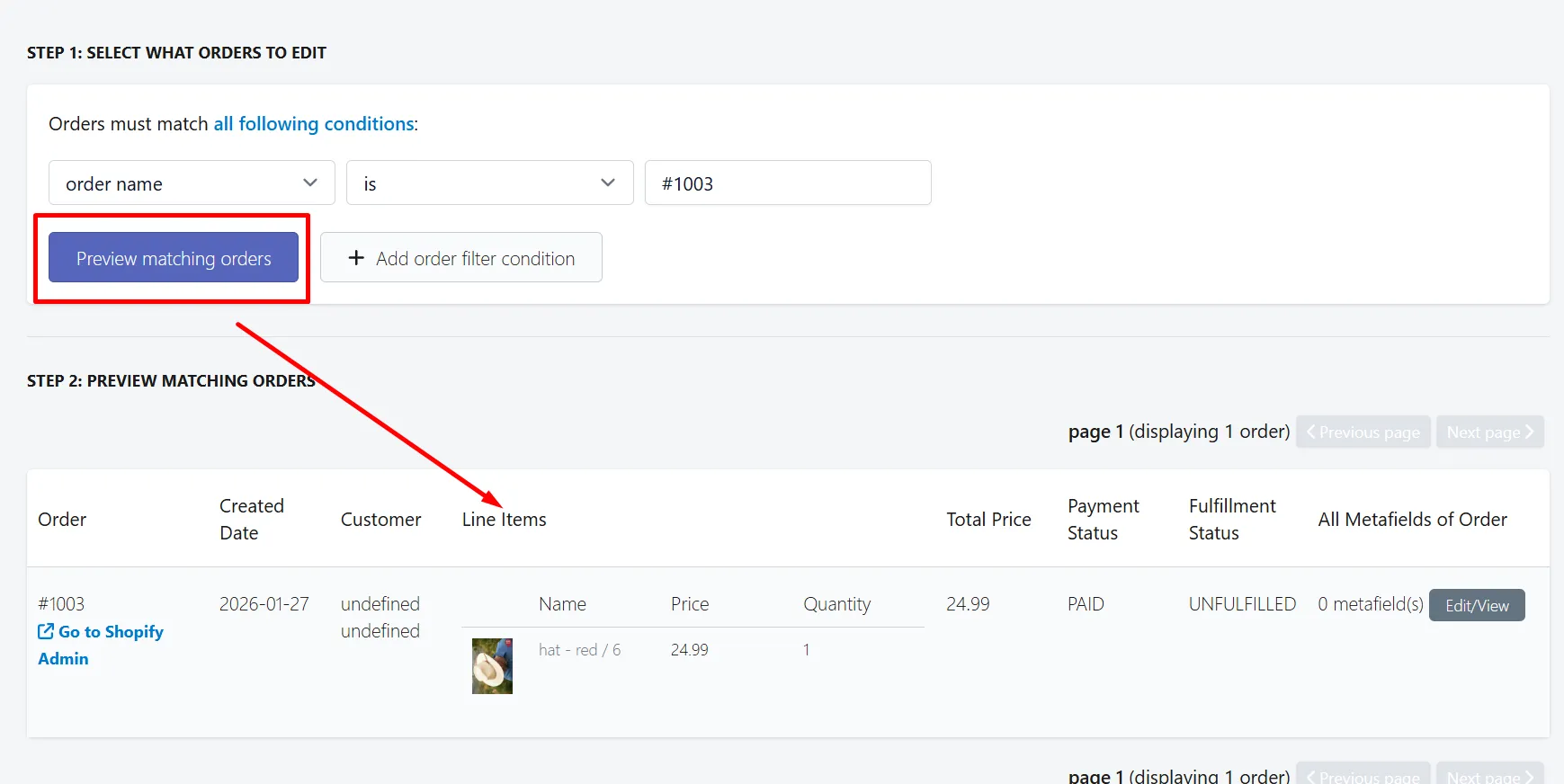Image resolution: width=1564 pixels, height=784 pixels.
Task: Click the Line Items column header
Action: [x=505, y=519]
